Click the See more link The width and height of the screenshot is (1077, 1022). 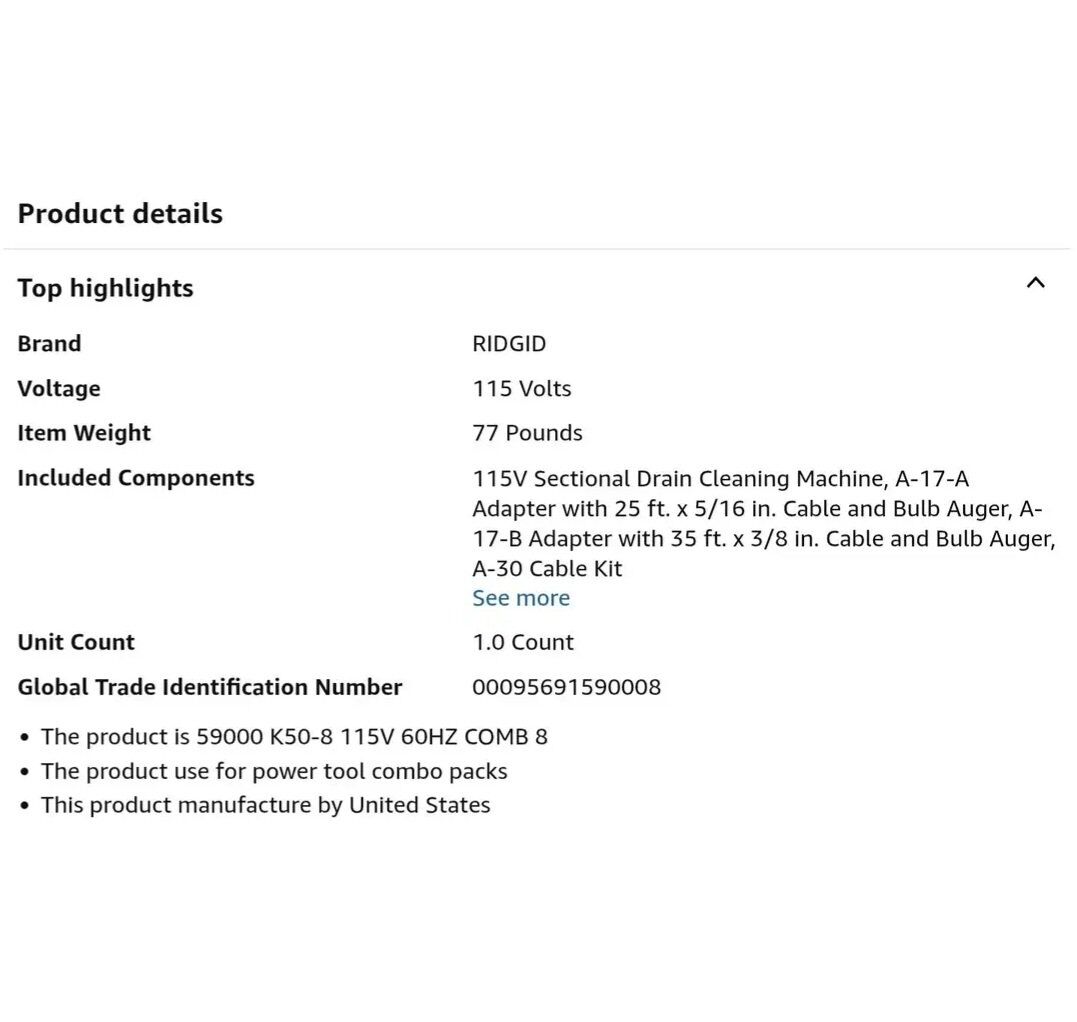click(521, 598)
